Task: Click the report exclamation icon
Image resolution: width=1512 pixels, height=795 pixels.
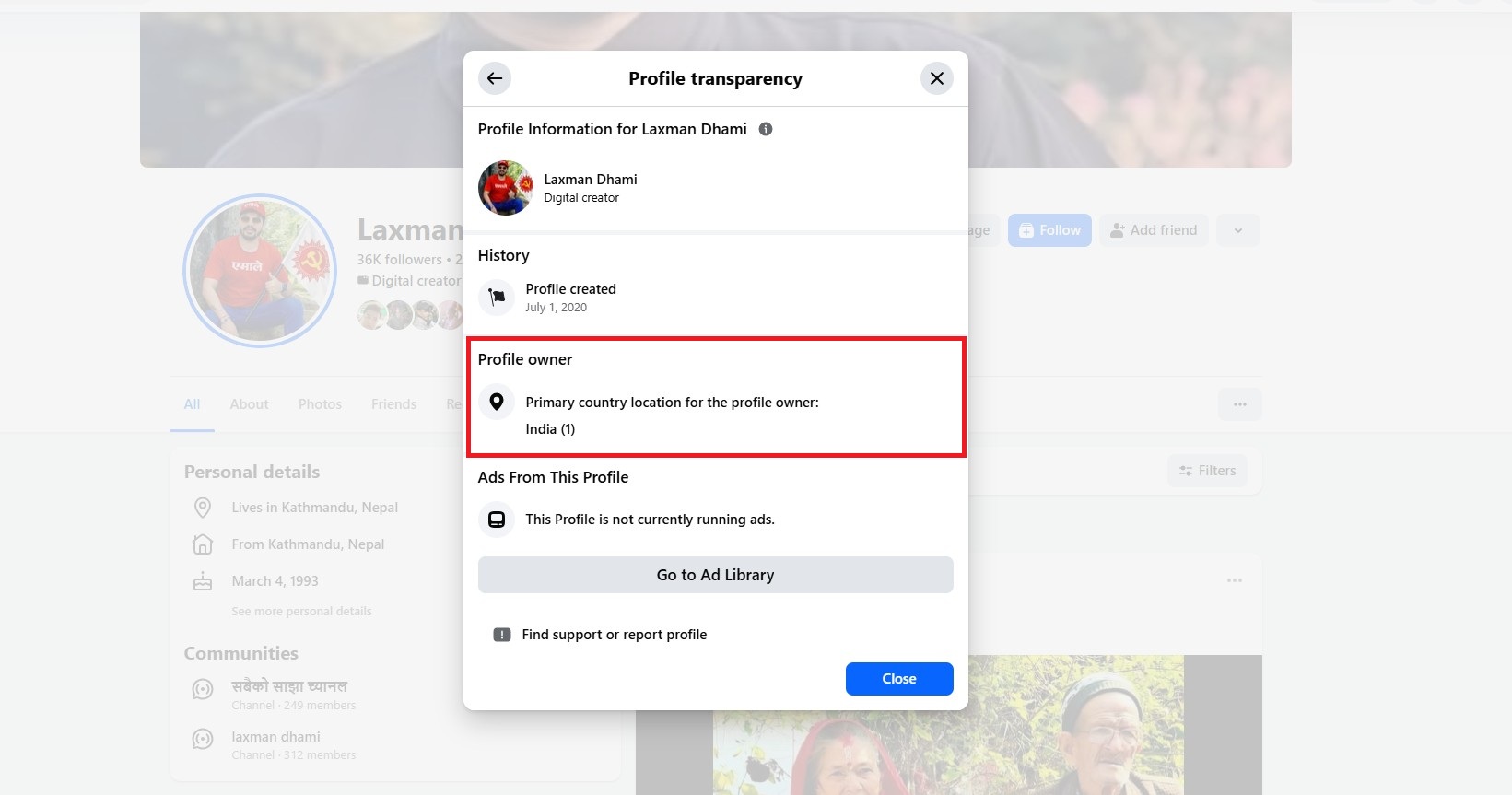Action: (x=501, y=635)
